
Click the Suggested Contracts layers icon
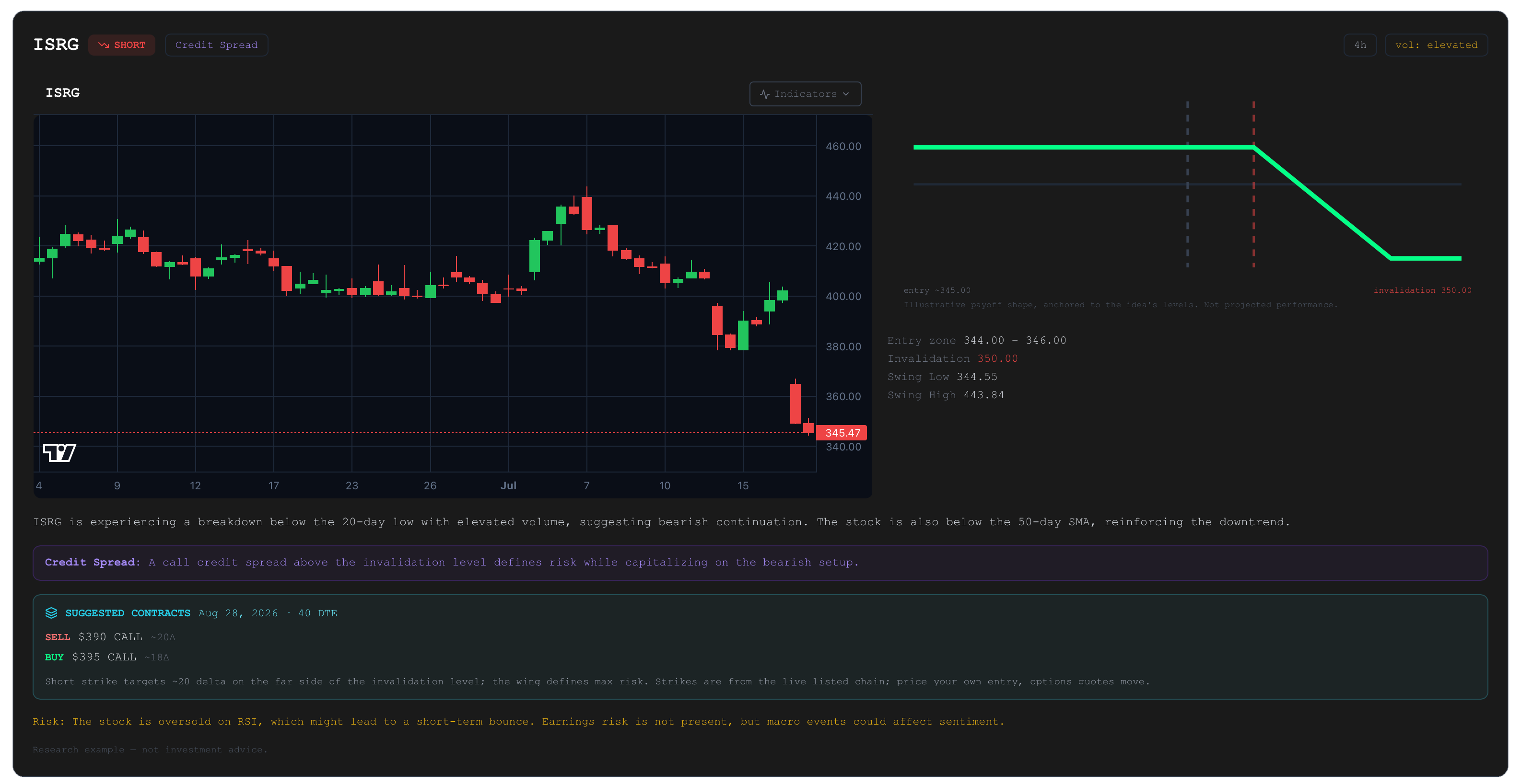tap(51, 613)
